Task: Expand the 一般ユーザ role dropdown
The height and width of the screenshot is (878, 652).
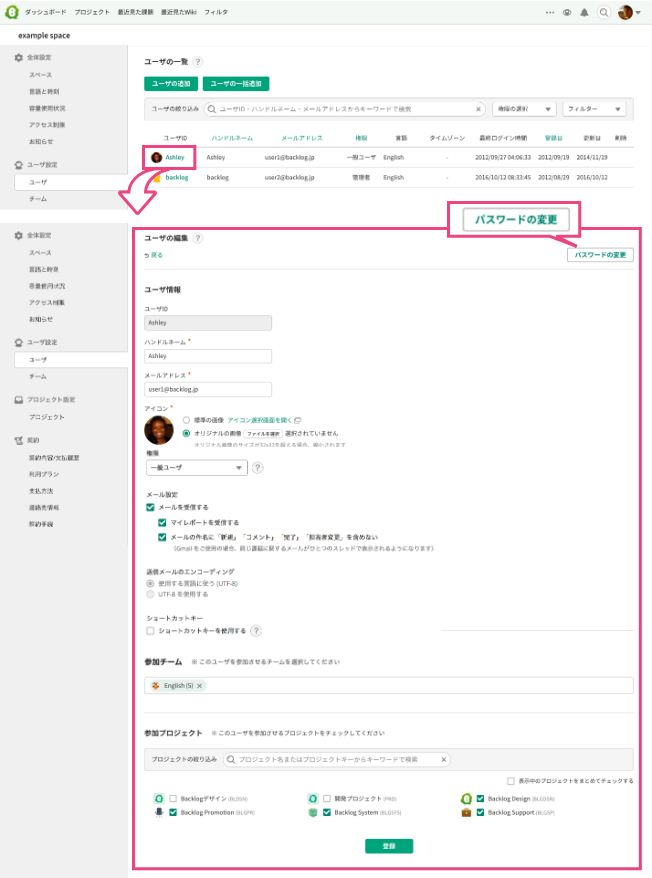Action: (x=195, y=467)
